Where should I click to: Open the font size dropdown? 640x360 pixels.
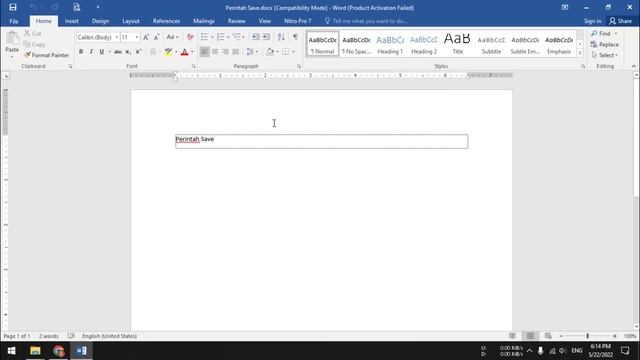137,37
